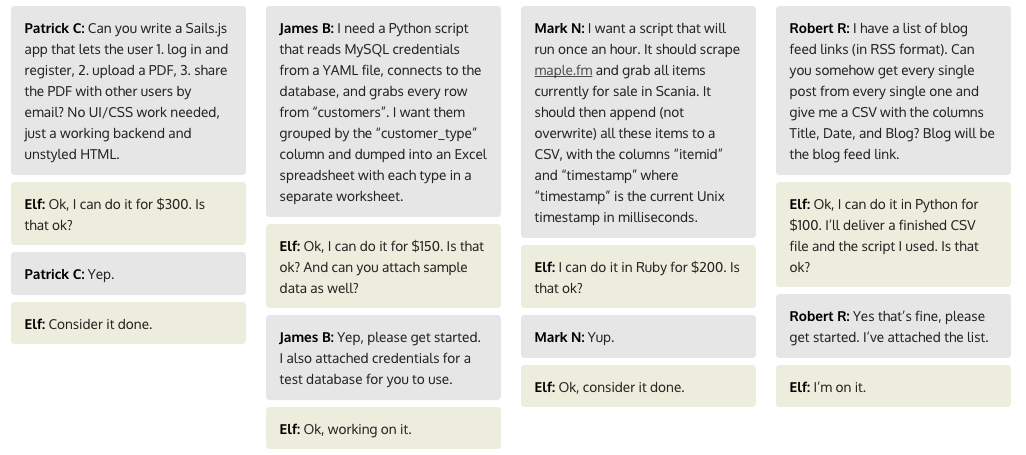Image resolution: width=1026 pixels, height=455 pixels.
Task: Select Elf's $150 quote asking for sample data
Action: [x=383, y=266]
